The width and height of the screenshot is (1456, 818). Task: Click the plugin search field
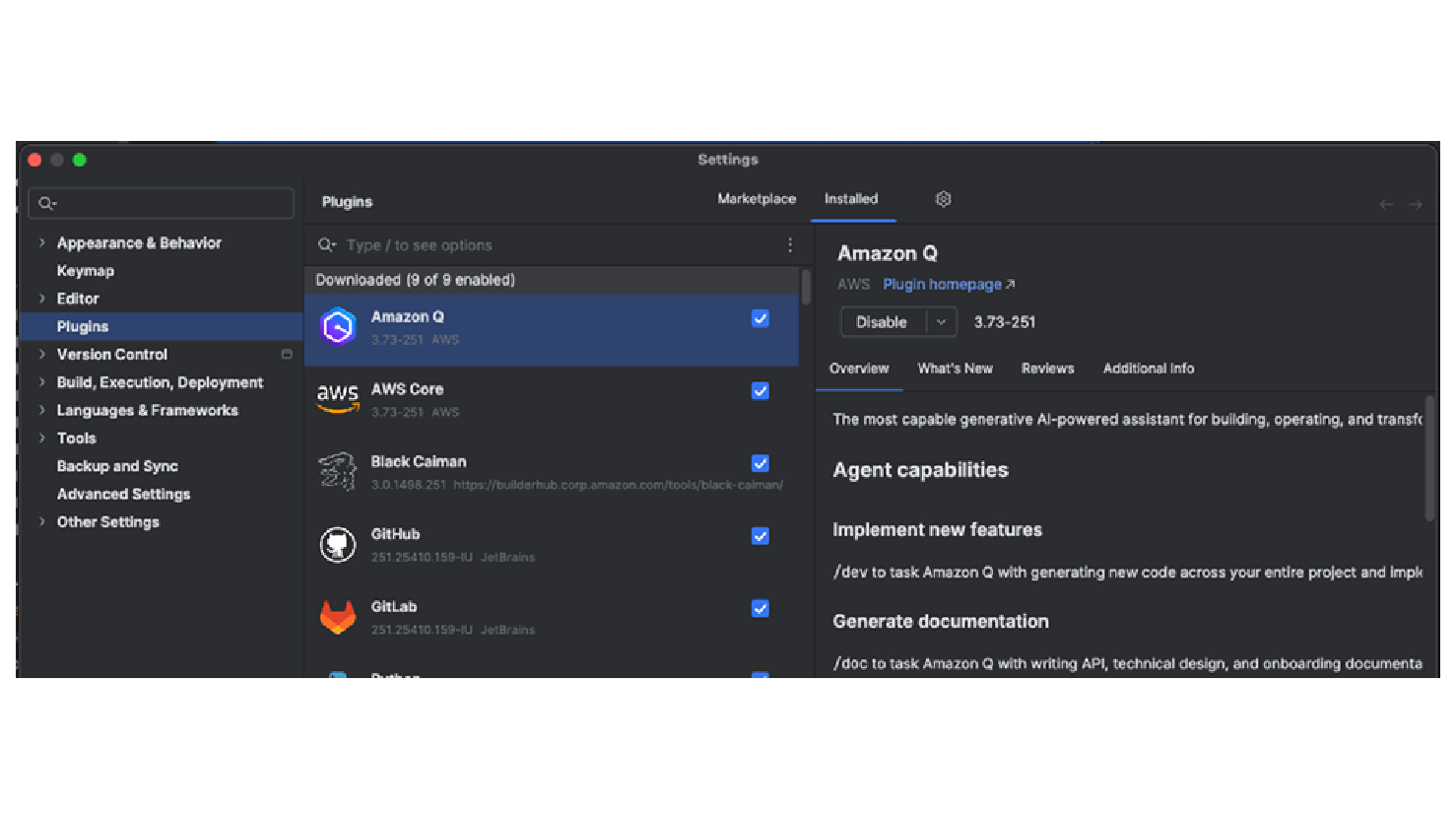click(552, 245)
